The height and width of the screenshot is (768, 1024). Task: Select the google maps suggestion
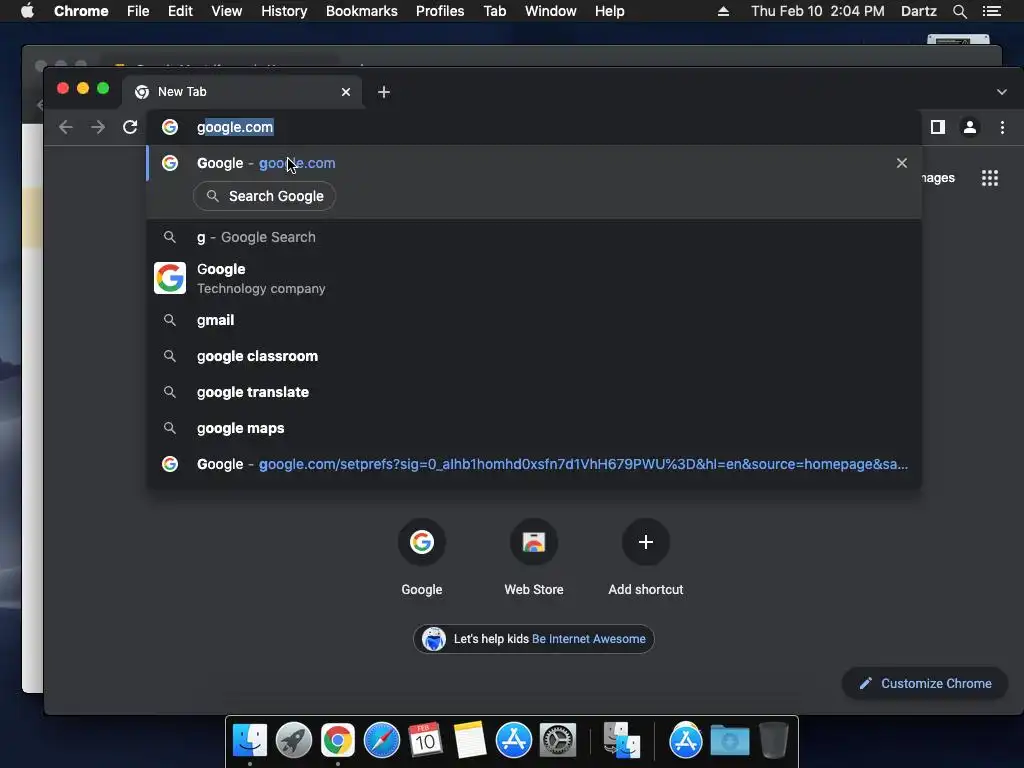tap(534, 428)
